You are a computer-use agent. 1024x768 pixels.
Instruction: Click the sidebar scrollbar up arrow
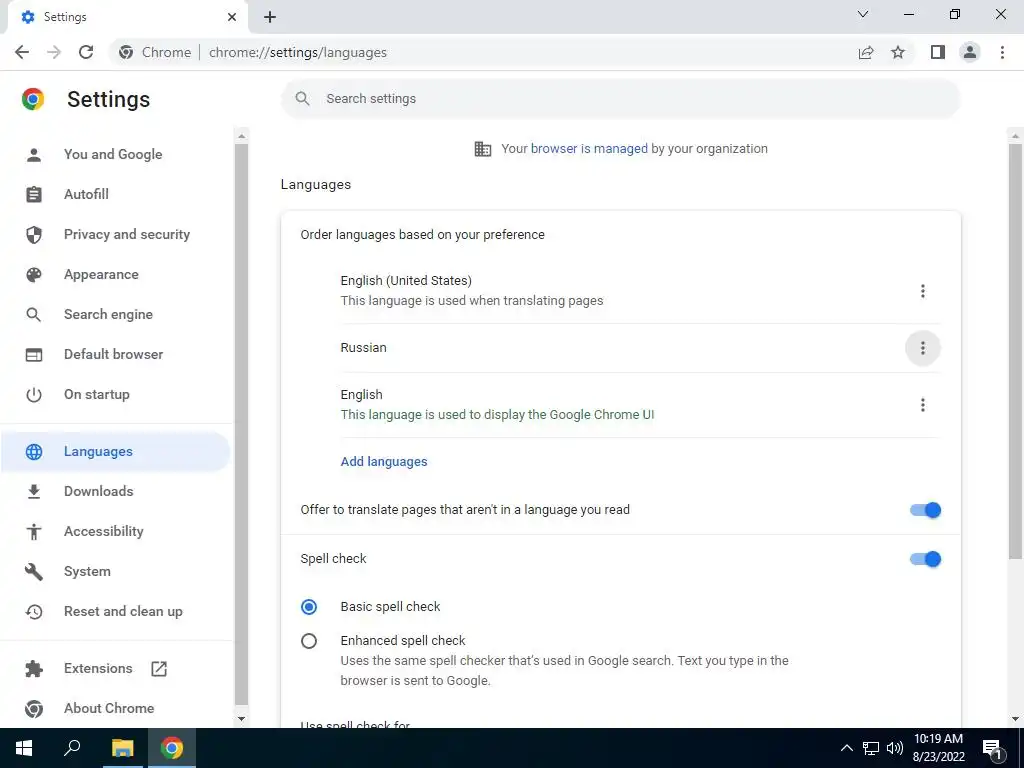(242, 136)
